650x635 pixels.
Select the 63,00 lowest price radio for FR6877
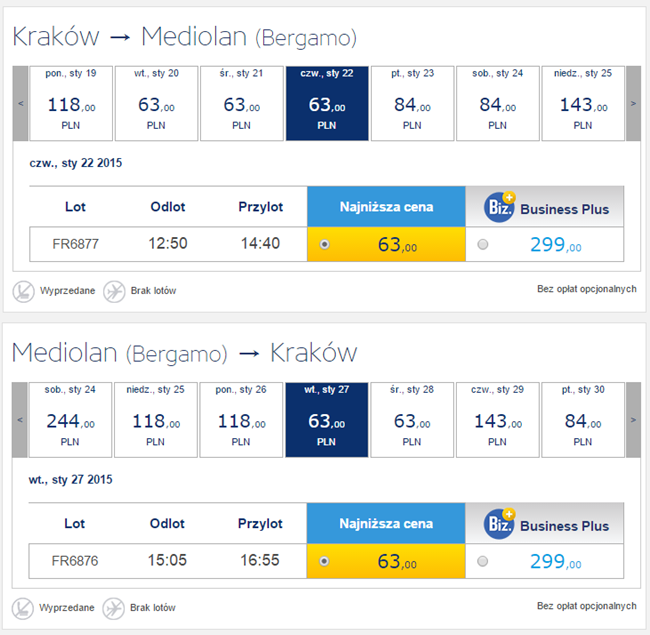(323, 244)
